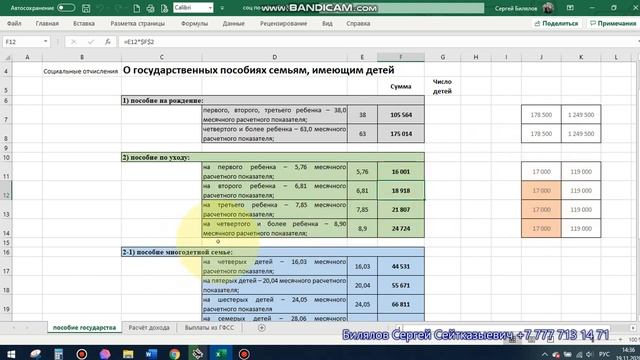Click the Enter checkmark formula icon
The image size is (640, 360).
(x=91, y=42)
